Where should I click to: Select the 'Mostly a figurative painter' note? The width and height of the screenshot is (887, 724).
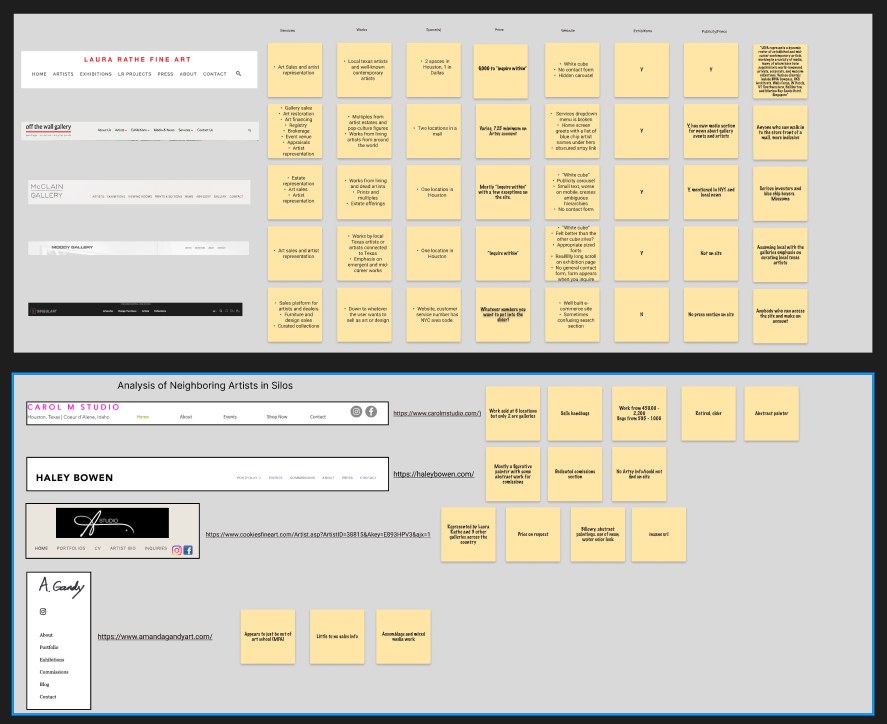pyautogui.click(x=513, y=474)
